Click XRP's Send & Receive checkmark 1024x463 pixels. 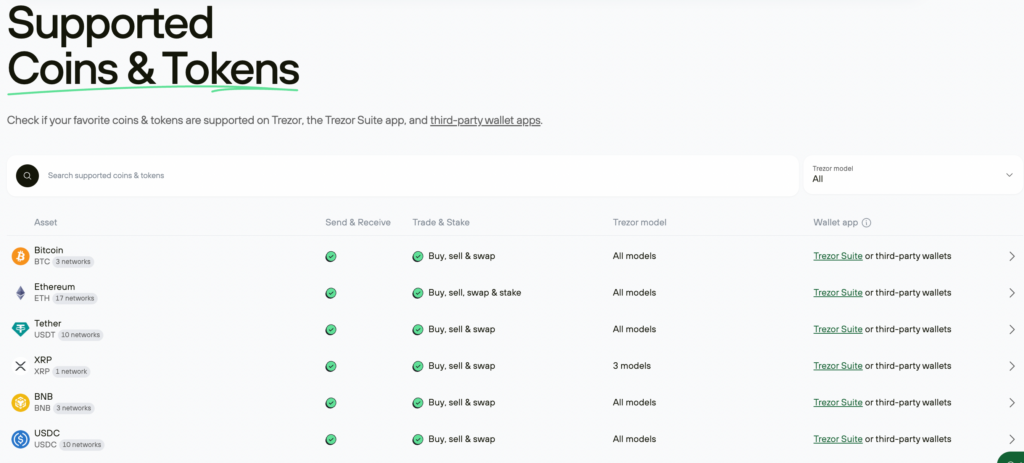[x=331, y=366]
